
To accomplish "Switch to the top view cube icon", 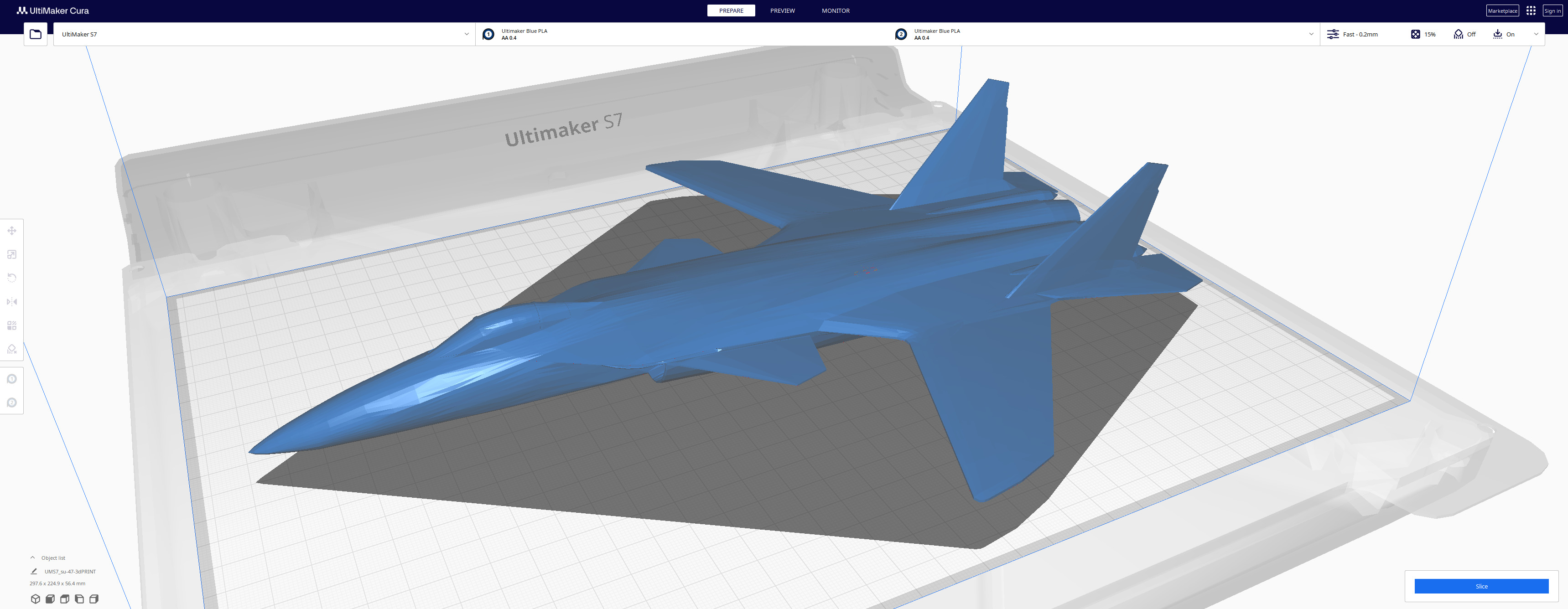I will (64, 599).
